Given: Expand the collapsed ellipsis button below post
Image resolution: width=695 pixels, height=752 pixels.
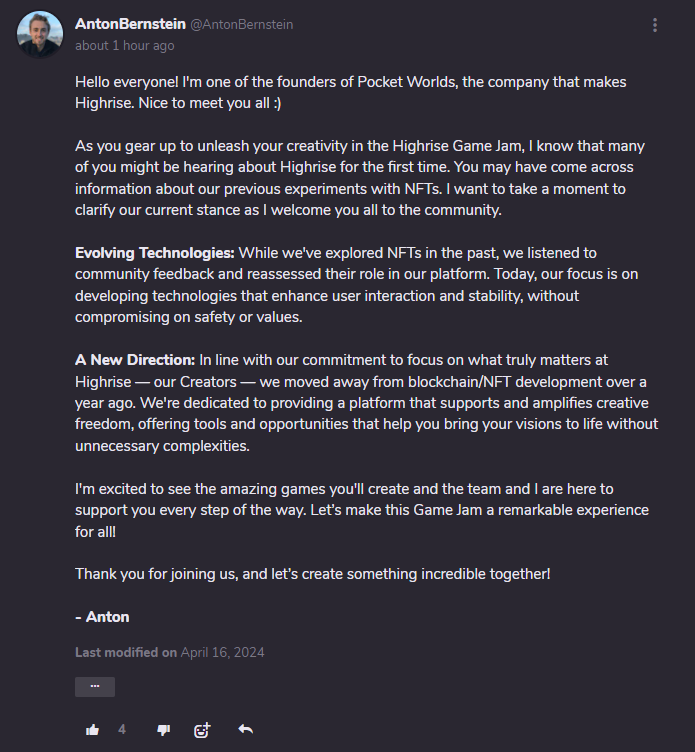Looking at the screenshot, I should coord(95,687).
